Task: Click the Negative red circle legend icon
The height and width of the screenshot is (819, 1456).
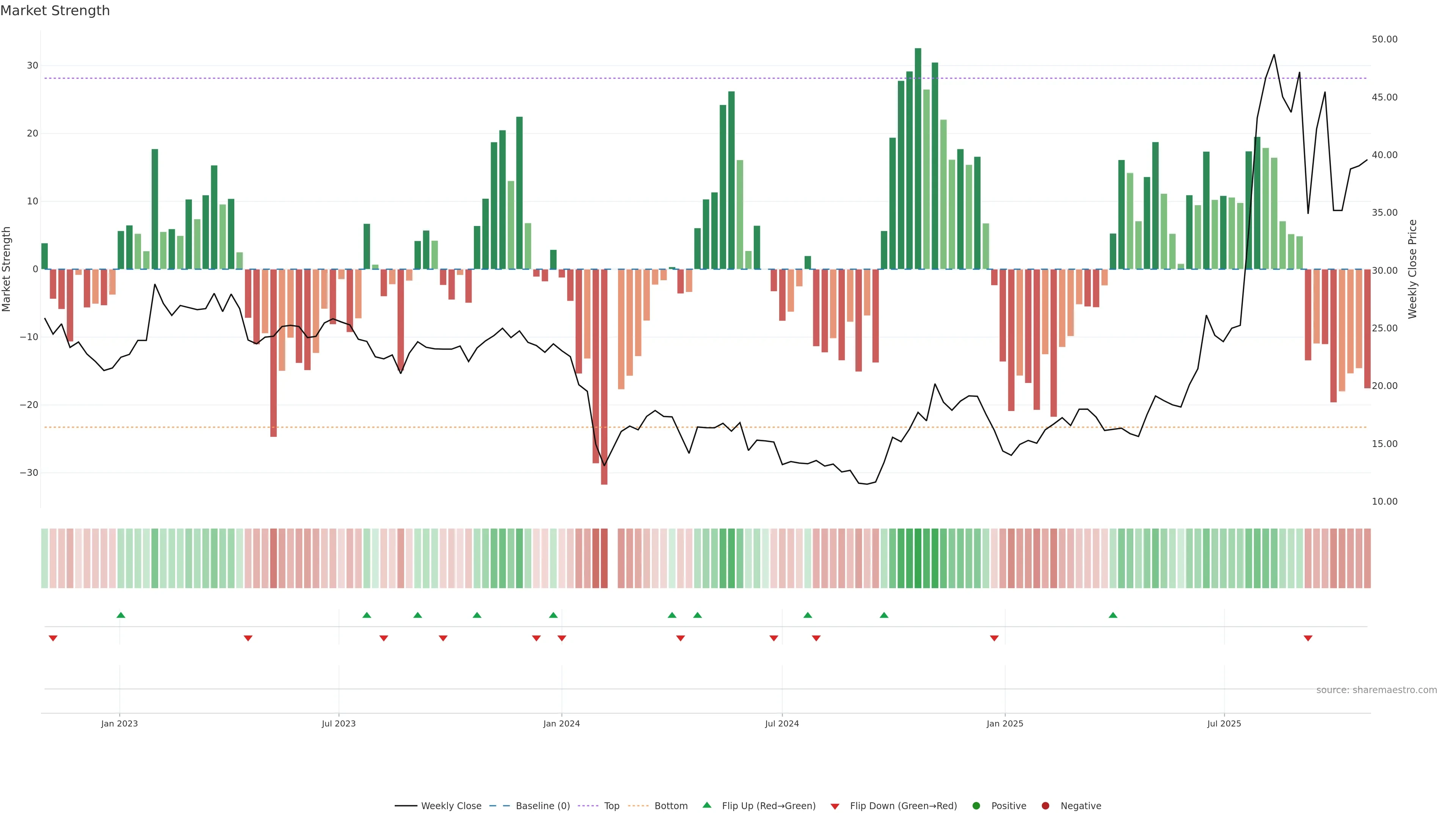Action: click(1045, 805)
